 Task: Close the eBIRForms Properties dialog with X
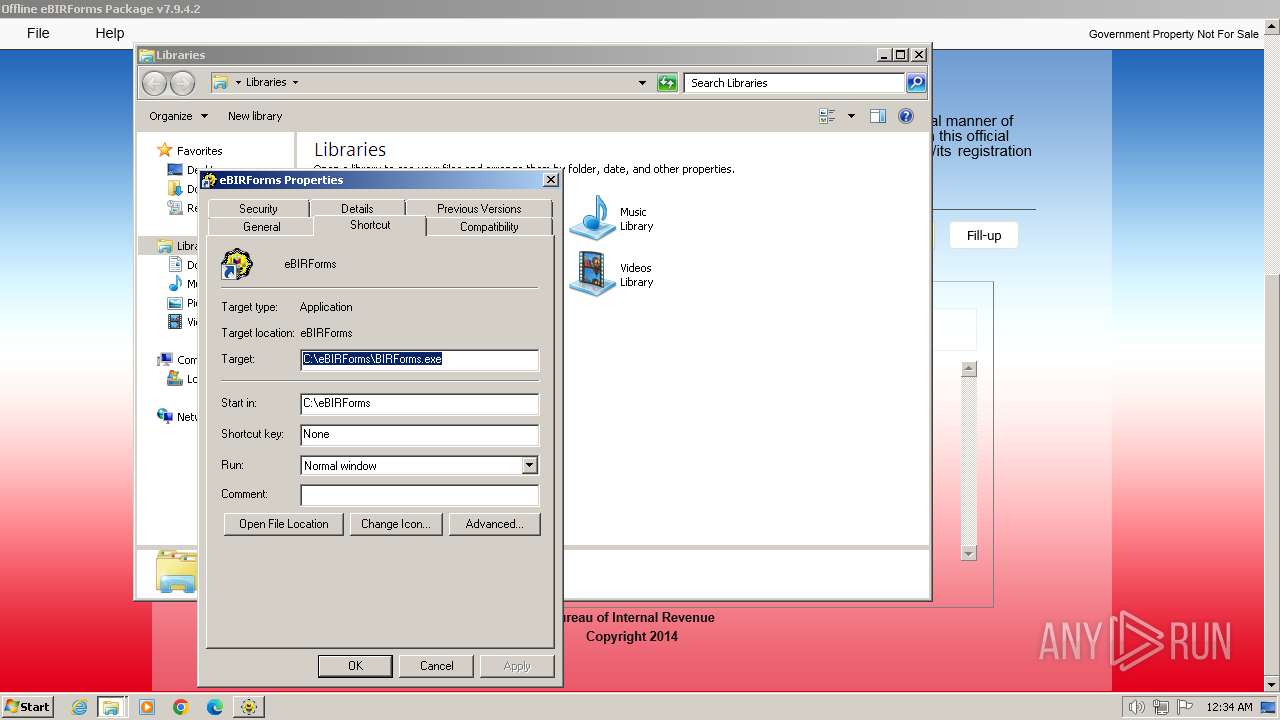pyautogui.click(x=550, y=180)
